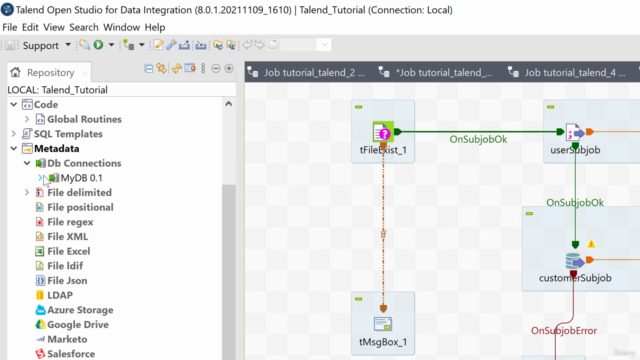Click the wrench project settings icon

click(171, 45)
